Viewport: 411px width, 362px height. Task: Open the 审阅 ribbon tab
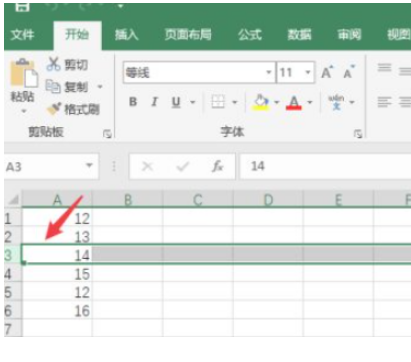pos(349,35)
